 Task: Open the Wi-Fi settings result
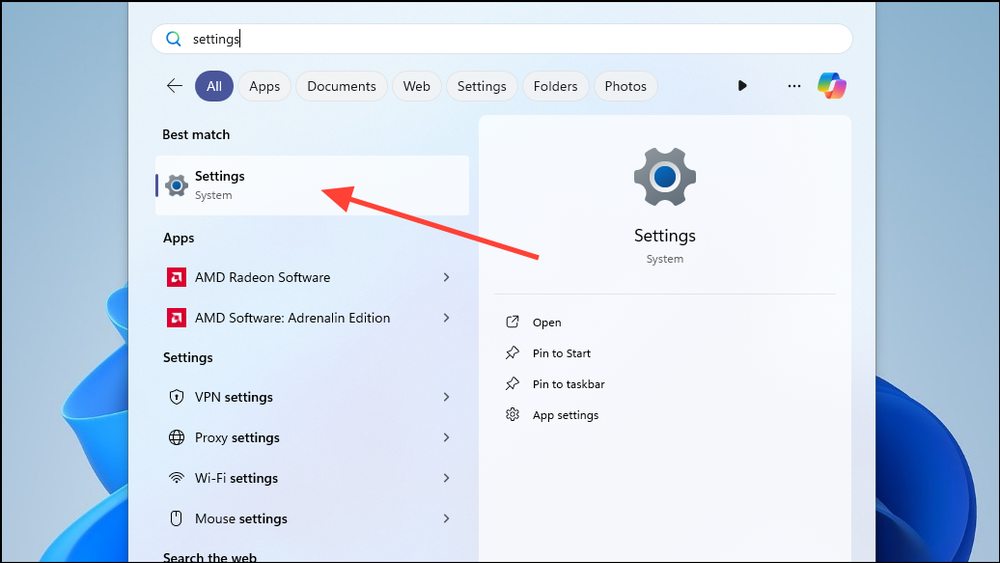pyautogui.click(x=312, y=478)
